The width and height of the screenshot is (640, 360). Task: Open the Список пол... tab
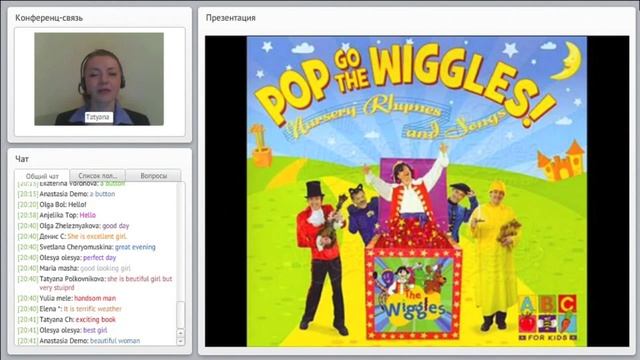[x=98, y=176]
